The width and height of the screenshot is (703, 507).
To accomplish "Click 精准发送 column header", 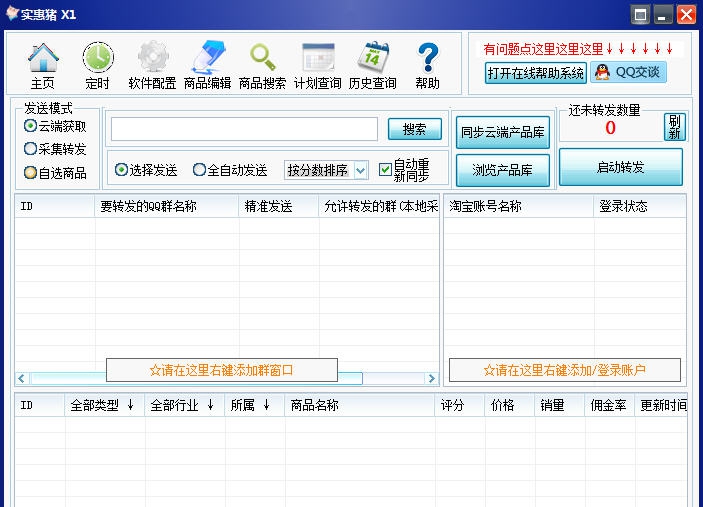I will (278, 206).
